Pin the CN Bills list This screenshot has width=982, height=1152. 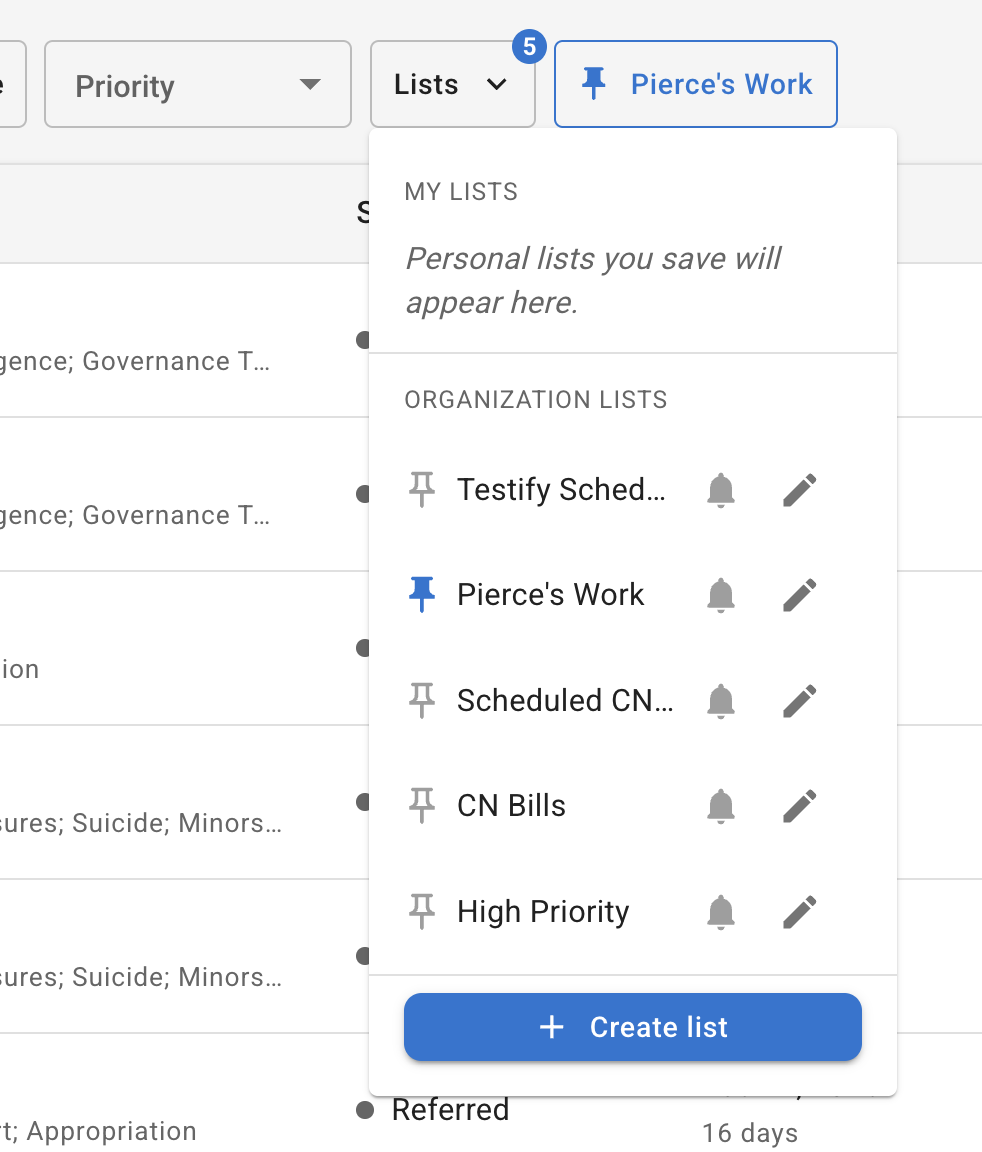point(422,805)
